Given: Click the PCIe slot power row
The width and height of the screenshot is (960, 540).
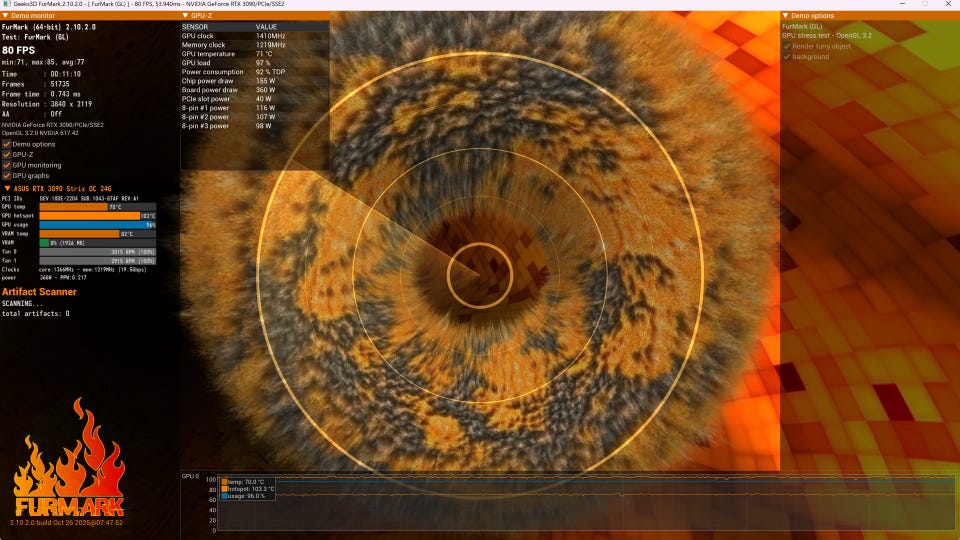Looking at the screenshot, I should [x=255, y=99].
